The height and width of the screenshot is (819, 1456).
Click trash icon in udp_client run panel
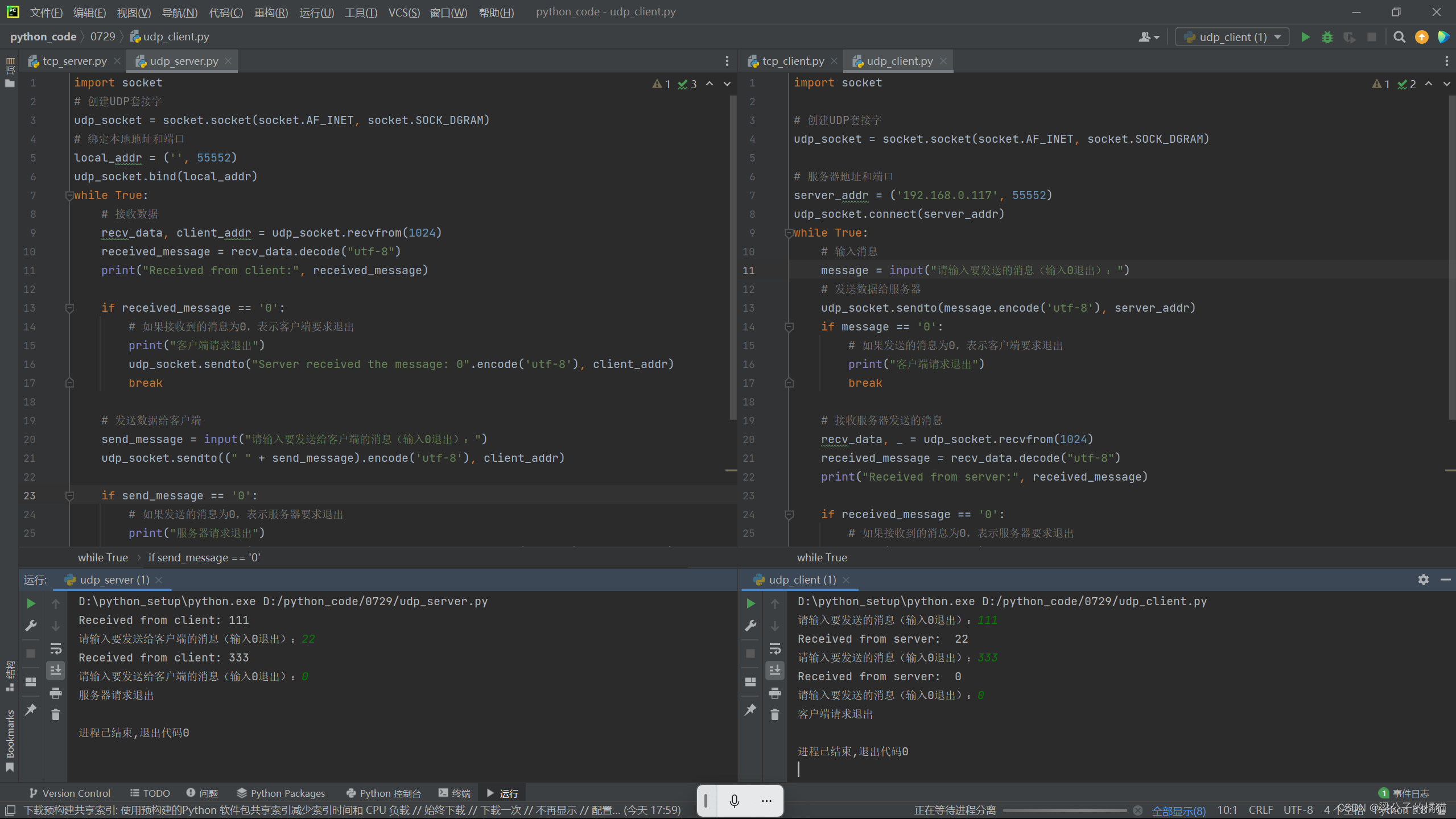point(774,715)
